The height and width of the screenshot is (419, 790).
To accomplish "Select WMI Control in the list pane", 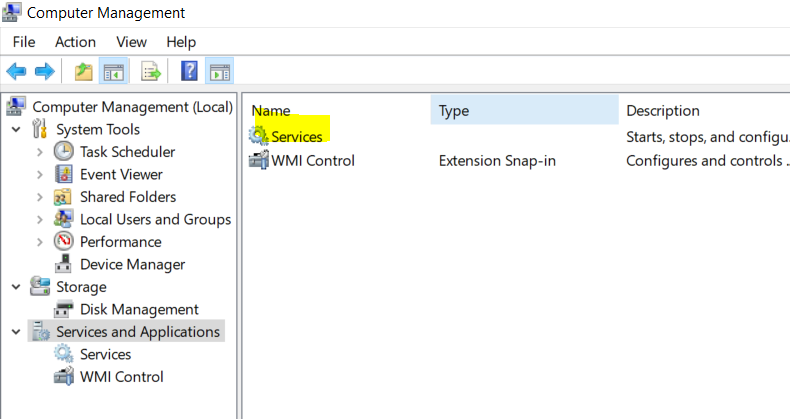I will (x=313, y=160).
